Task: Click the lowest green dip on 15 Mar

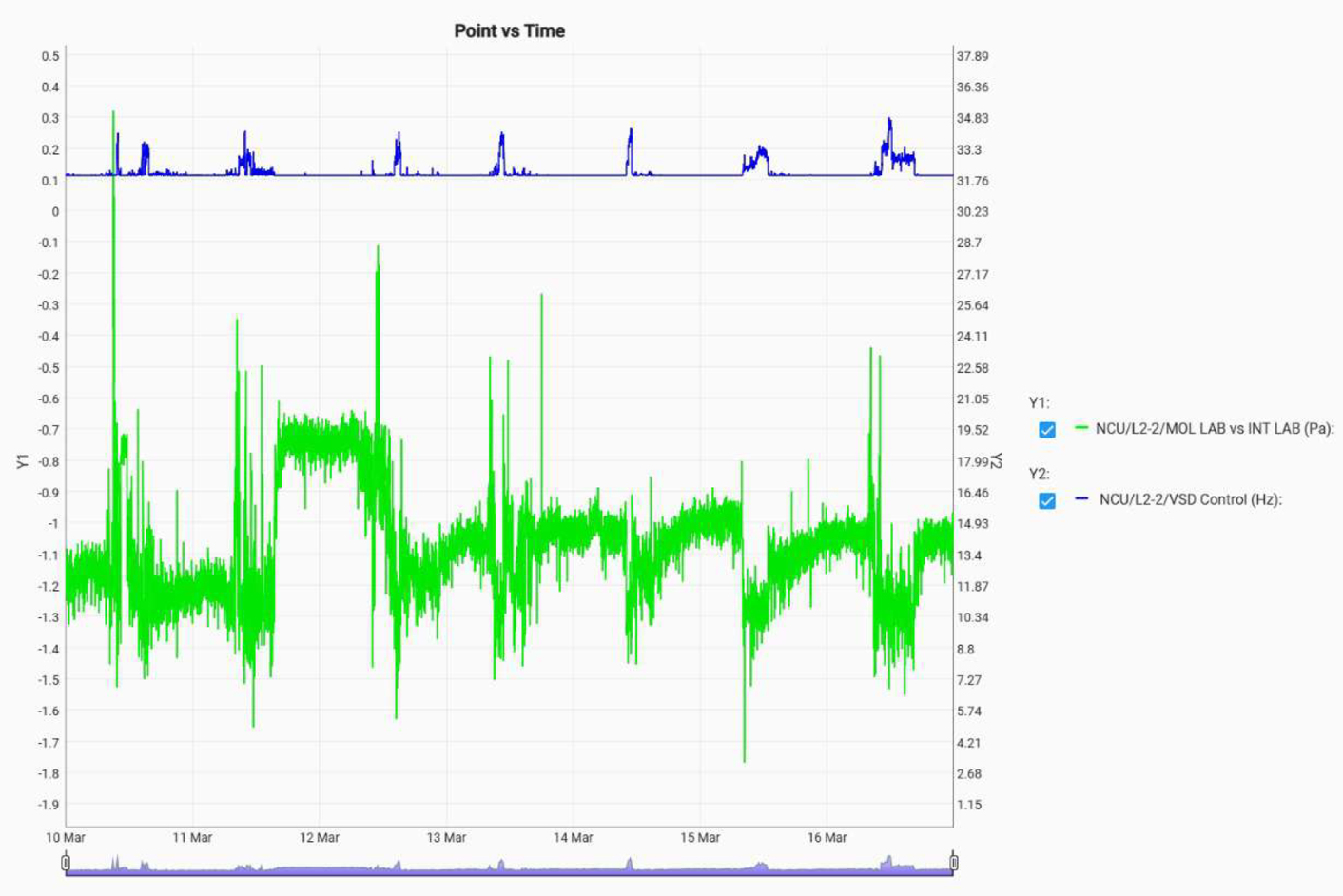Action: pos(744,759)
